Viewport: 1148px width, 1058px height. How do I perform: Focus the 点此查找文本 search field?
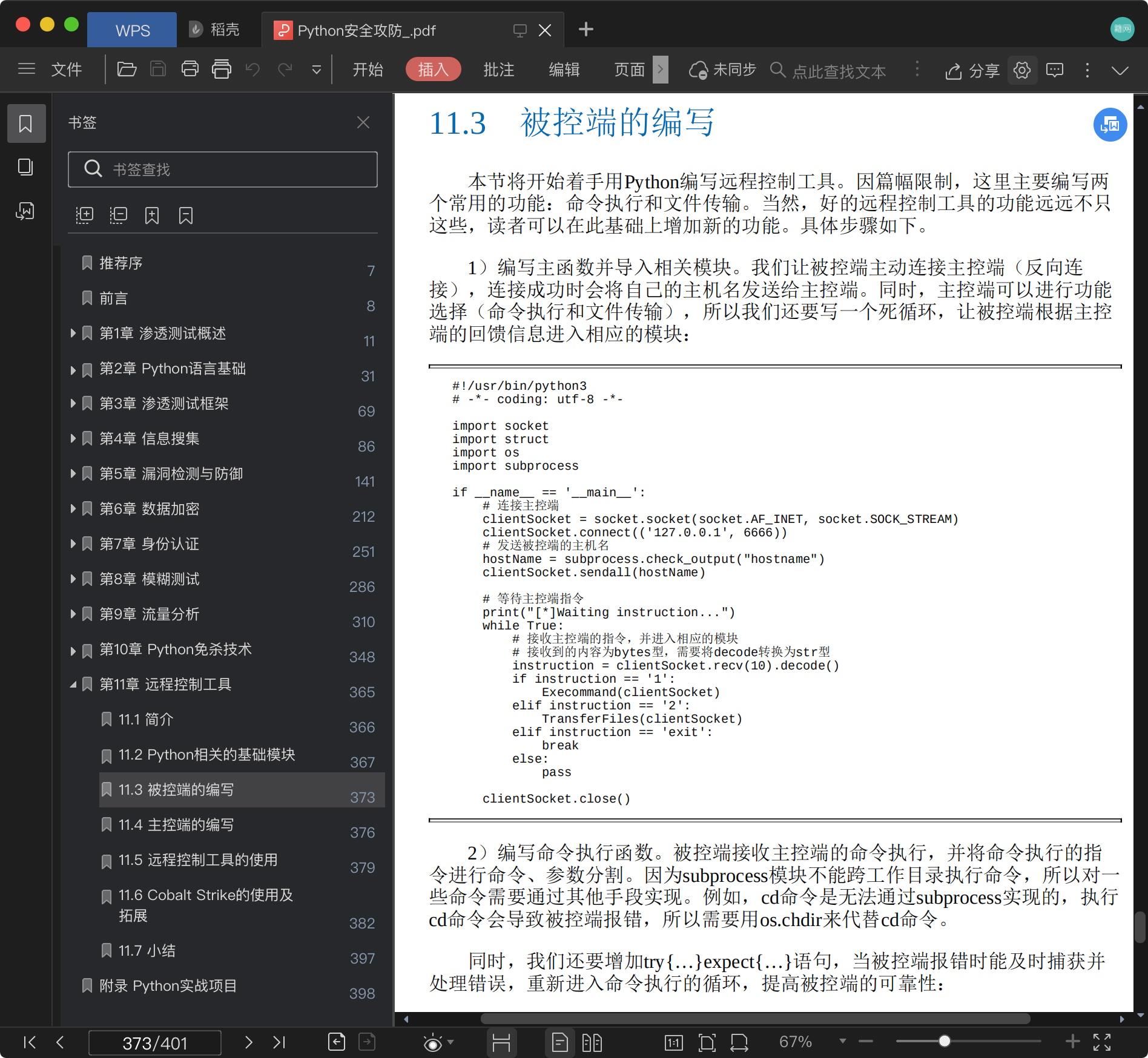click(839, 71)
